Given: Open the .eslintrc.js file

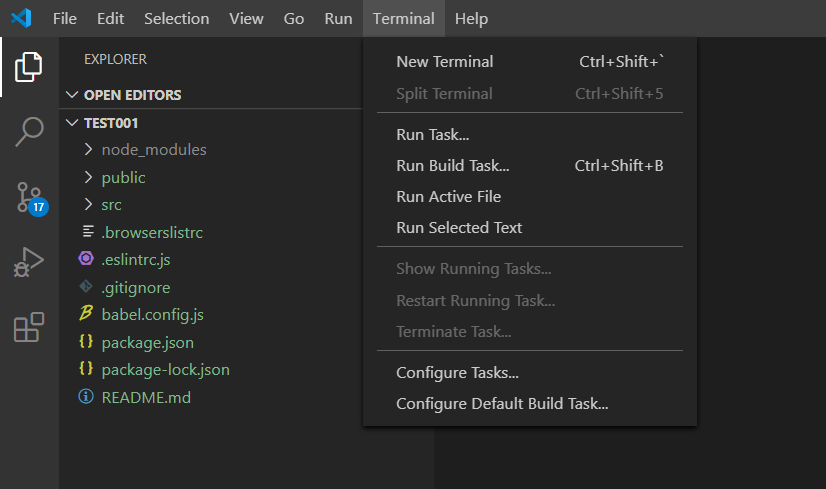Looking at the screenshot, I should (x=142, y=259).
